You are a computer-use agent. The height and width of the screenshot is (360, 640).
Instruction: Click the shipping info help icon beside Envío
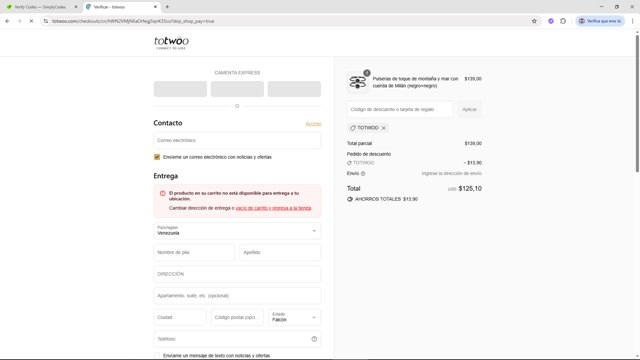coord(363,173)
